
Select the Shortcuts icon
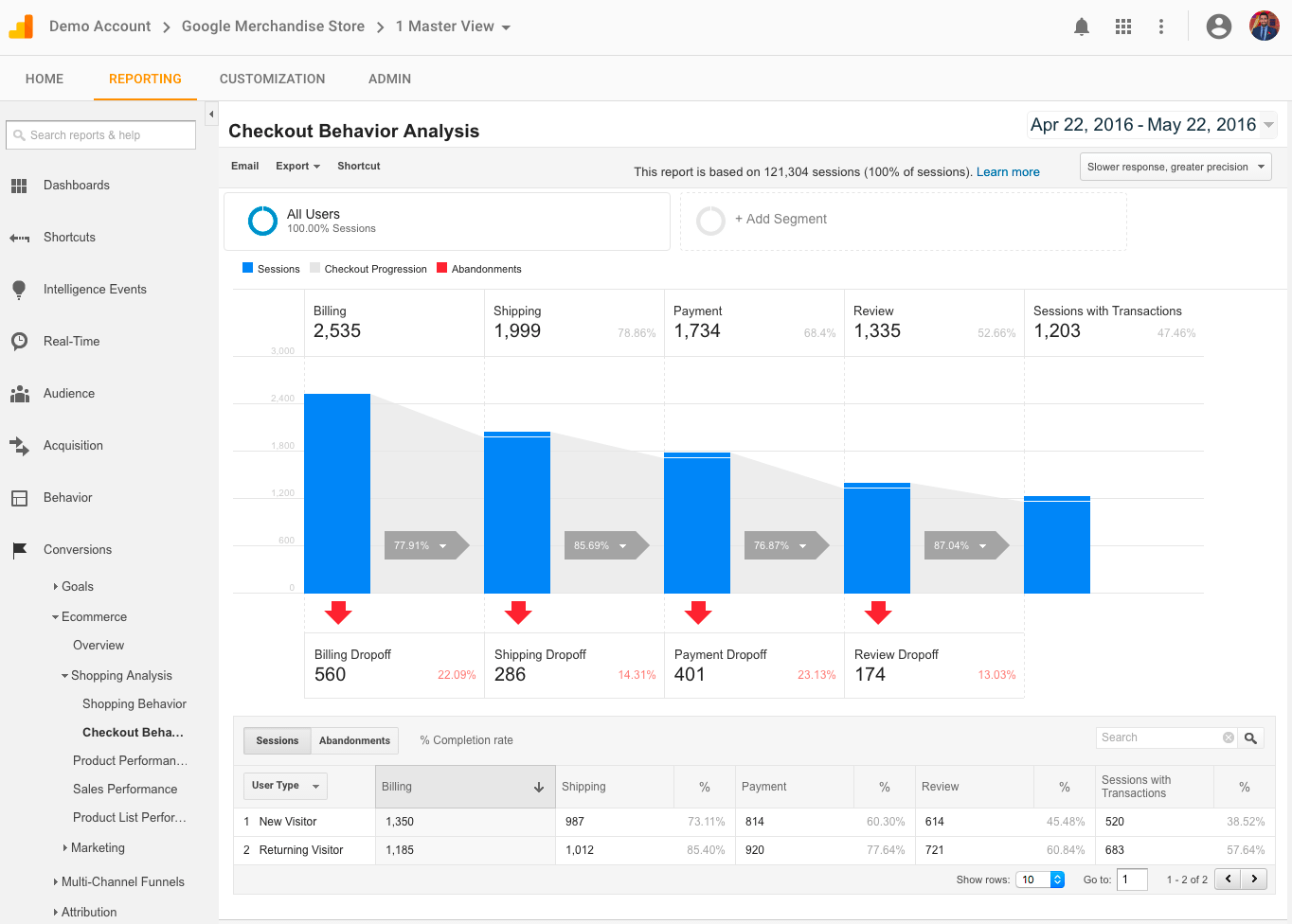coord(19,237)
